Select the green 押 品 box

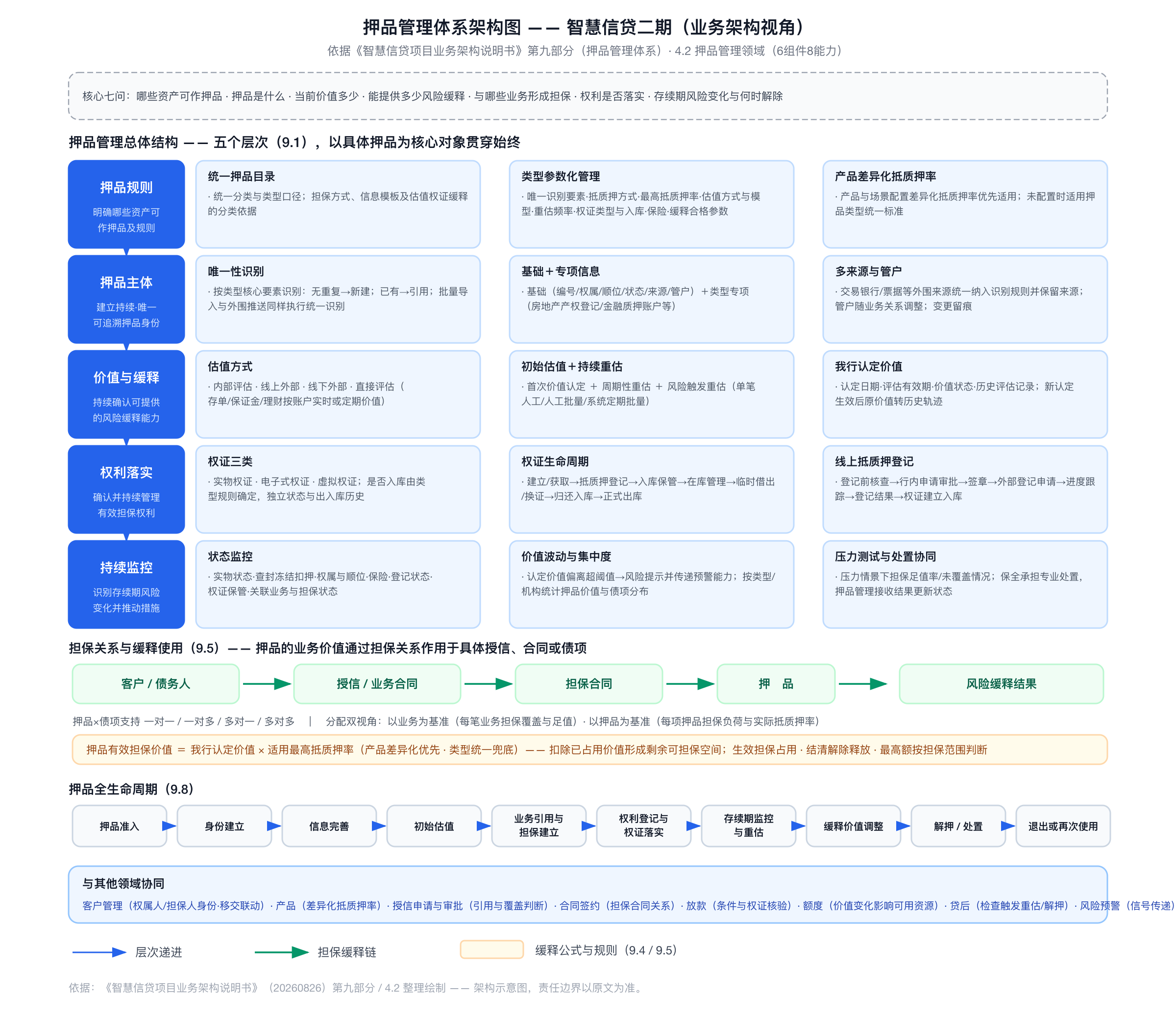click(x=776, y=683)
